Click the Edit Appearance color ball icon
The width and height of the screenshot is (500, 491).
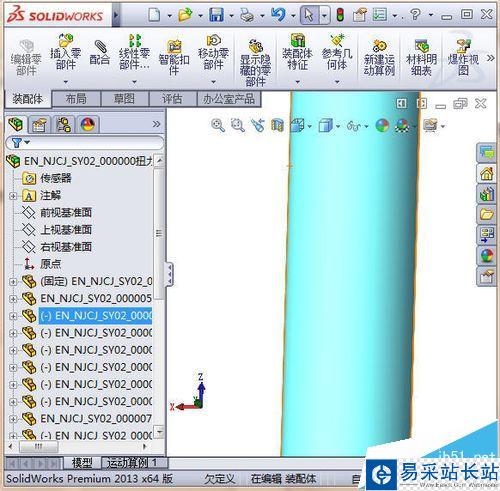382,126
